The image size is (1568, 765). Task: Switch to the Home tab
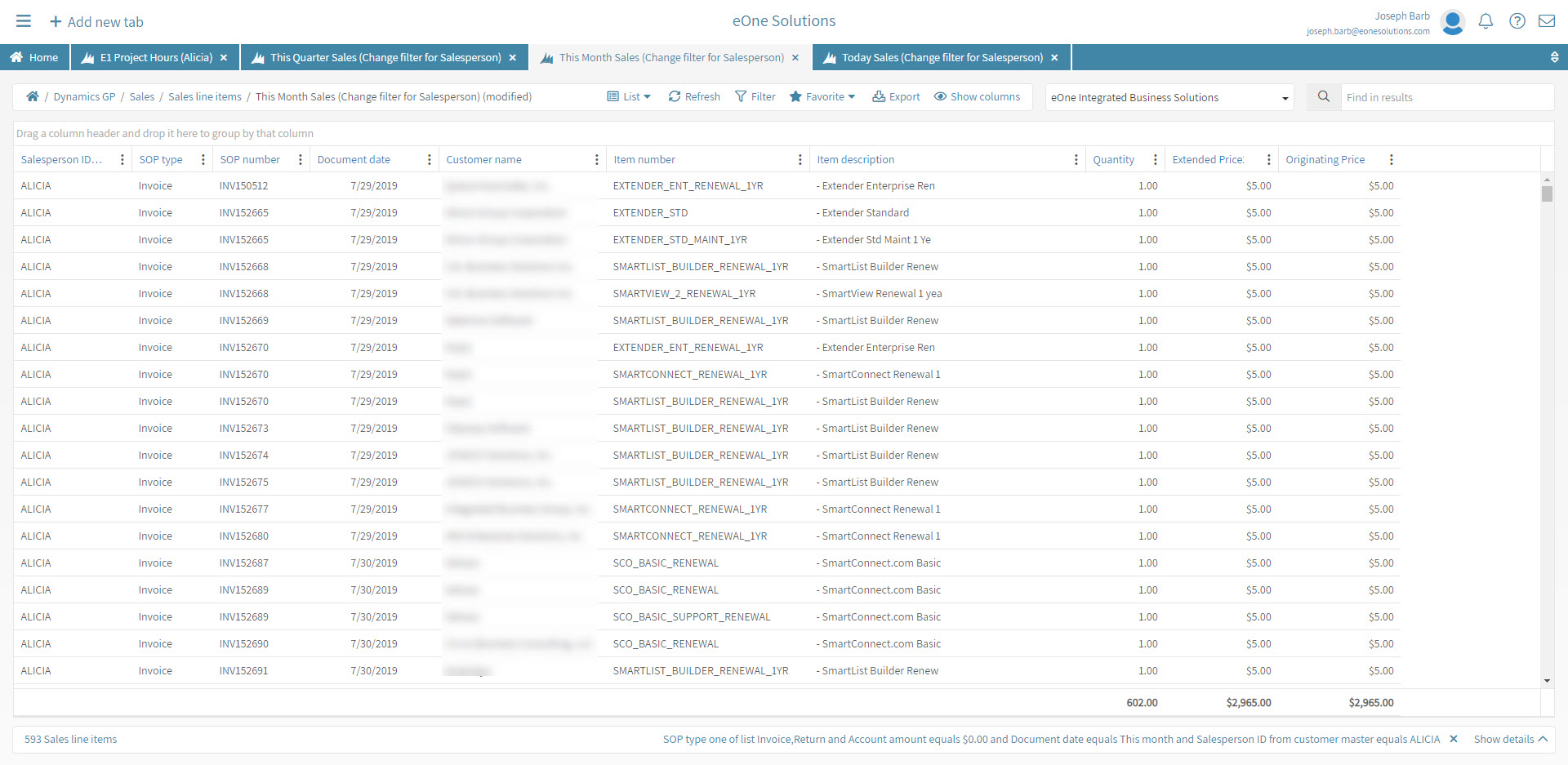point(34,58)
